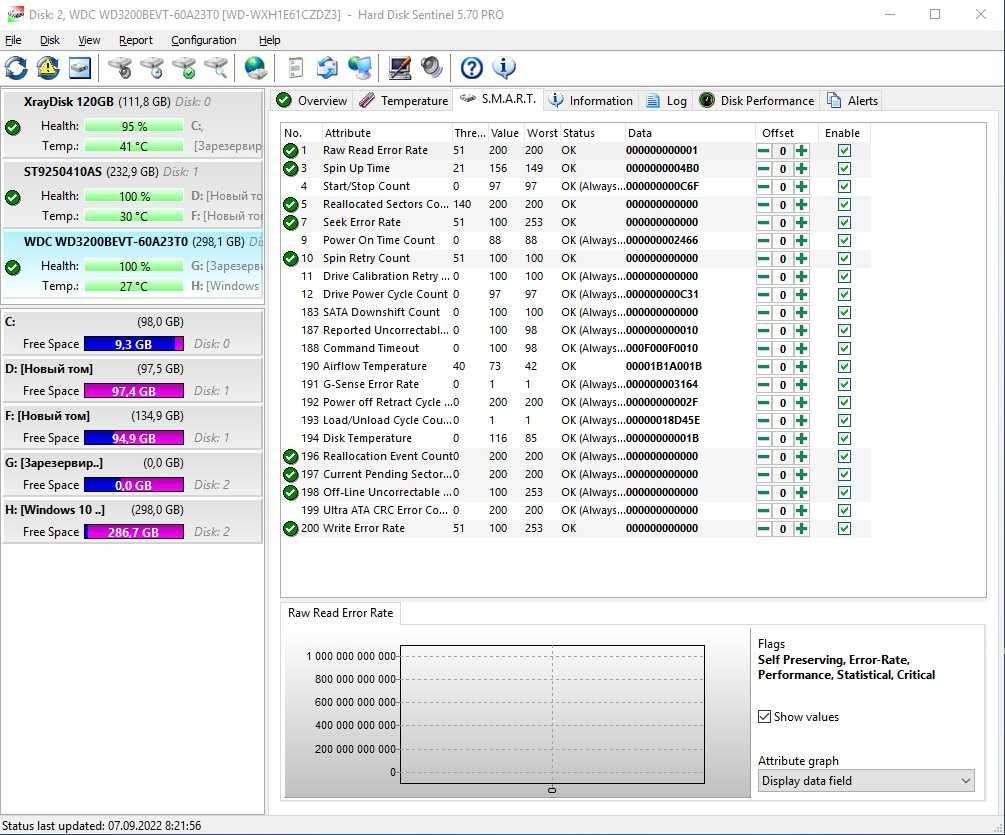Screen dimensions: 1005x835
Task: Click the disk drive panel icon in toolbar
Action: (x=80, y=68)
